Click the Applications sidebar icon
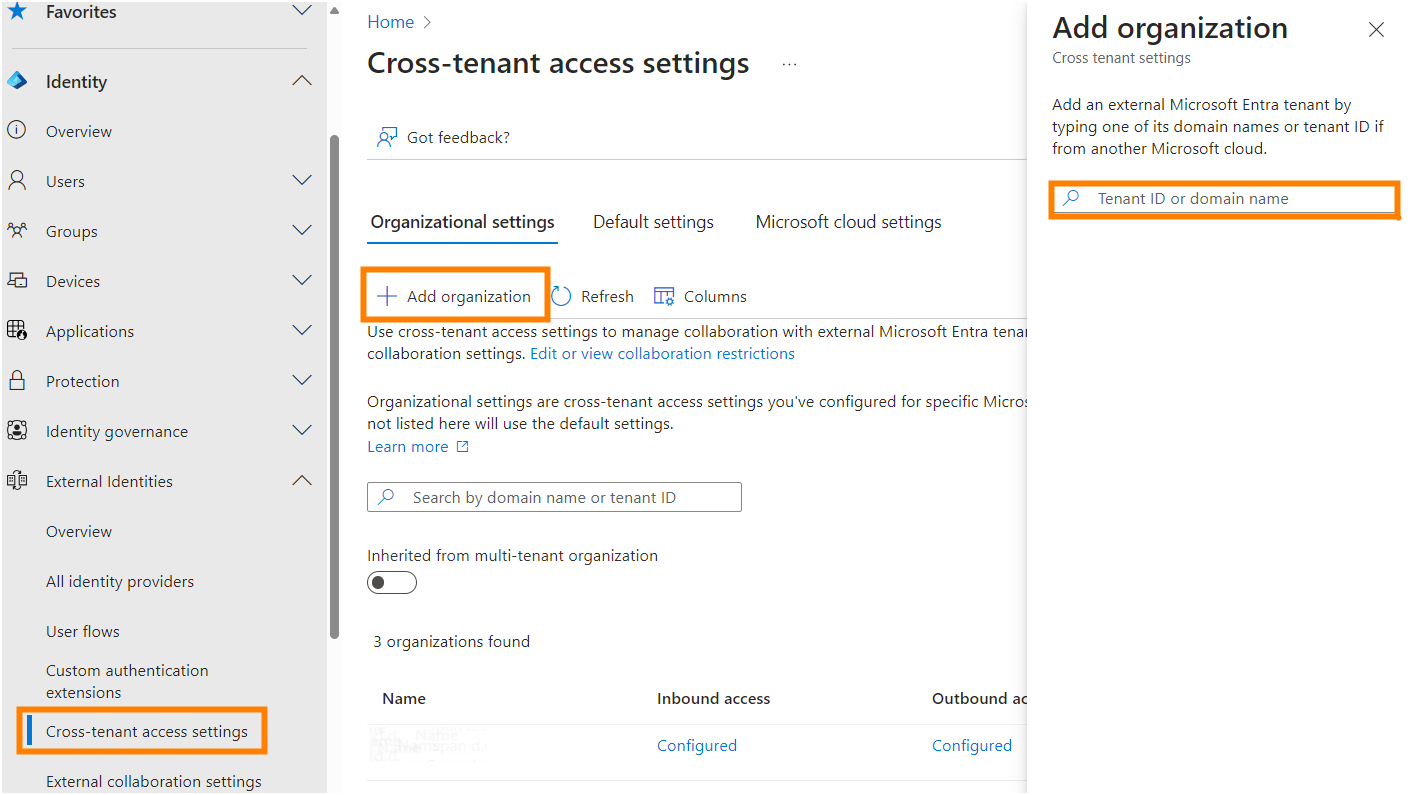The height and width of the screenshot is (795, 1414). 17,331
